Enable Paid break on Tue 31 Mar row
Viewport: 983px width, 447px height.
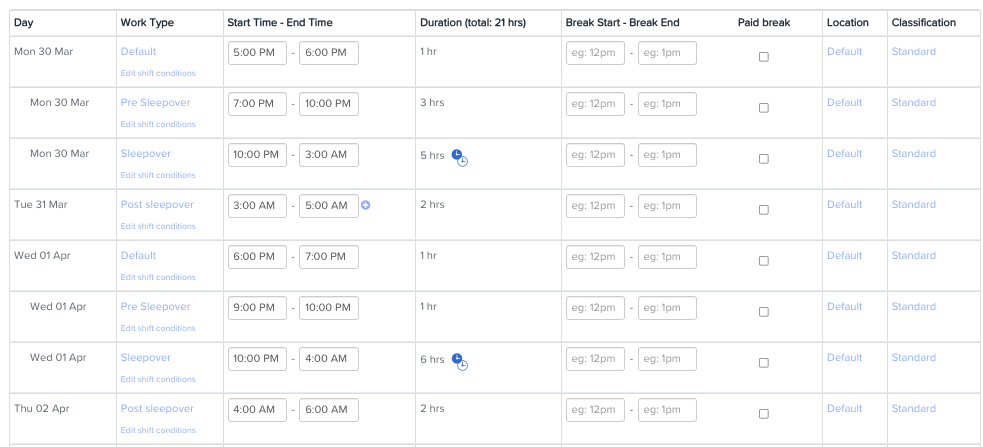(x=764, y=210)
